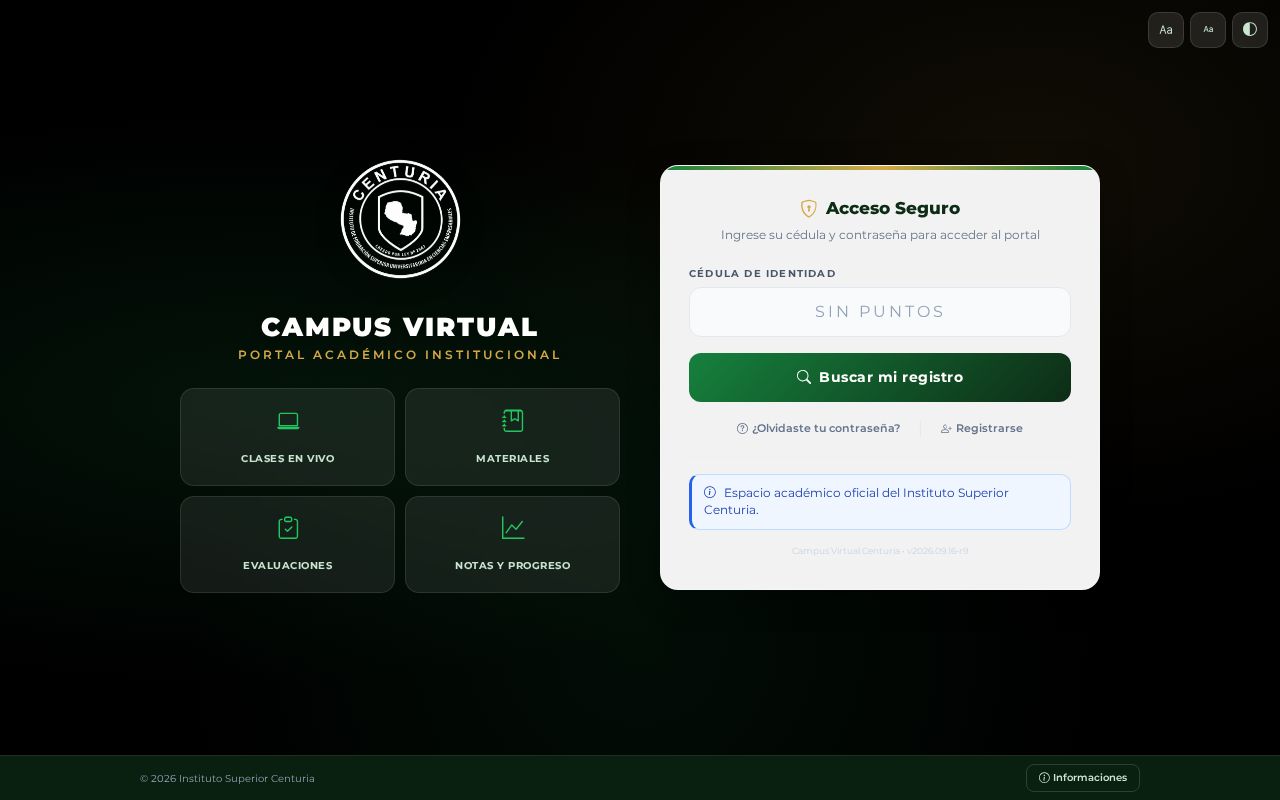Click the © 2026 Instituto Superior Centuria text
Screen dimensions: 1280x800
227,779
